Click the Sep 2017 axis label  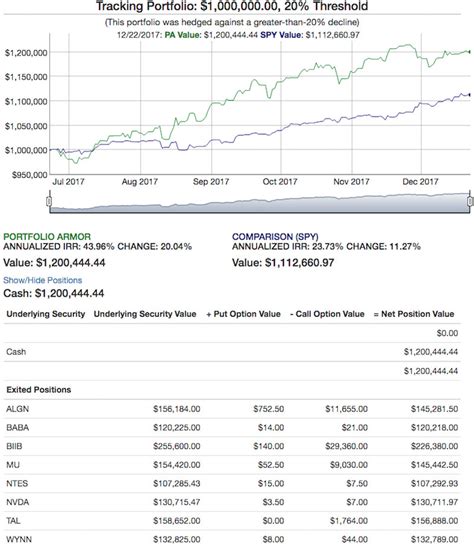[x=211, y=181]
